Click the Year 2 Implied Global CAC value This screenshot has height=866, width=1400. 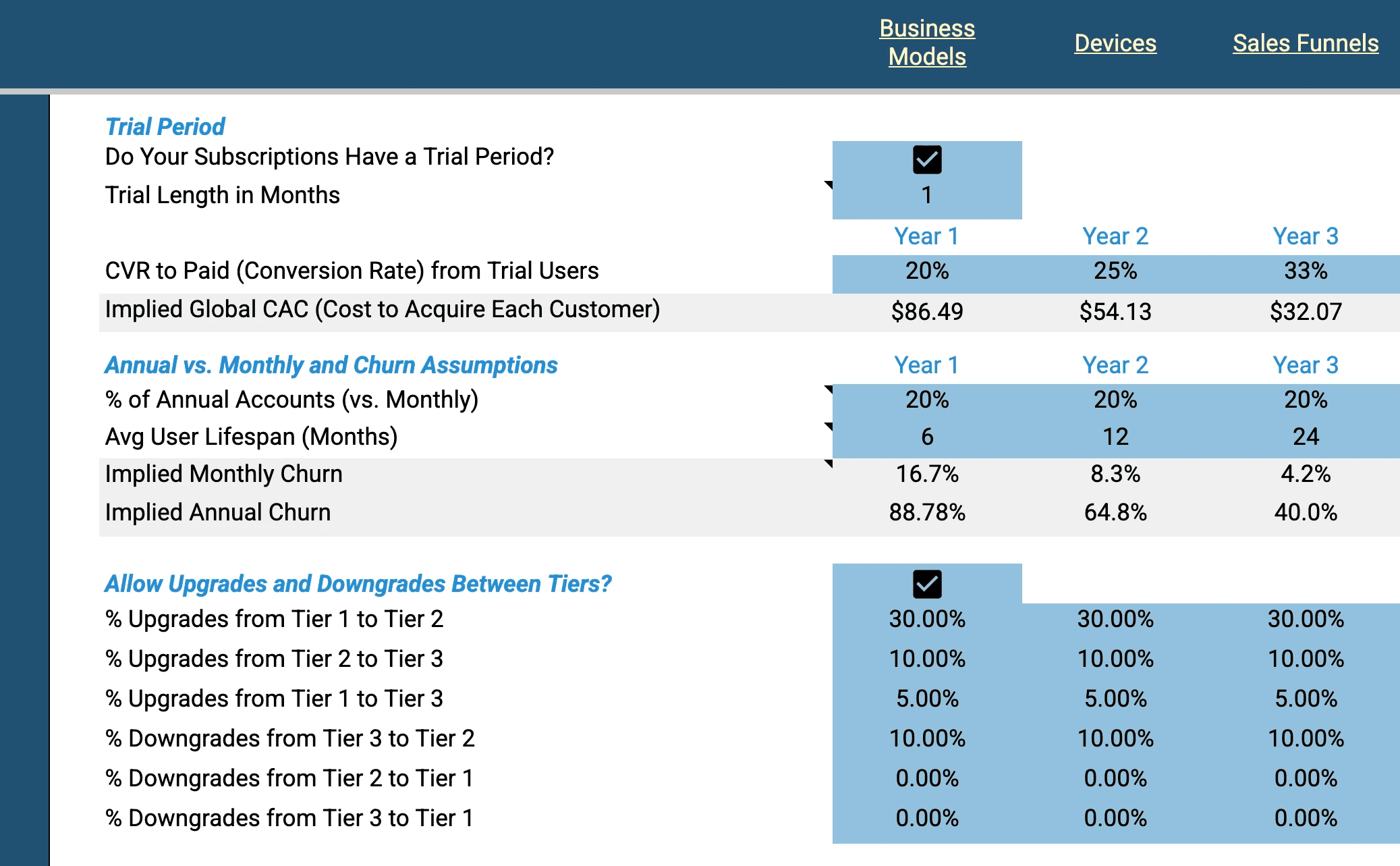[x=1115, y=312]
